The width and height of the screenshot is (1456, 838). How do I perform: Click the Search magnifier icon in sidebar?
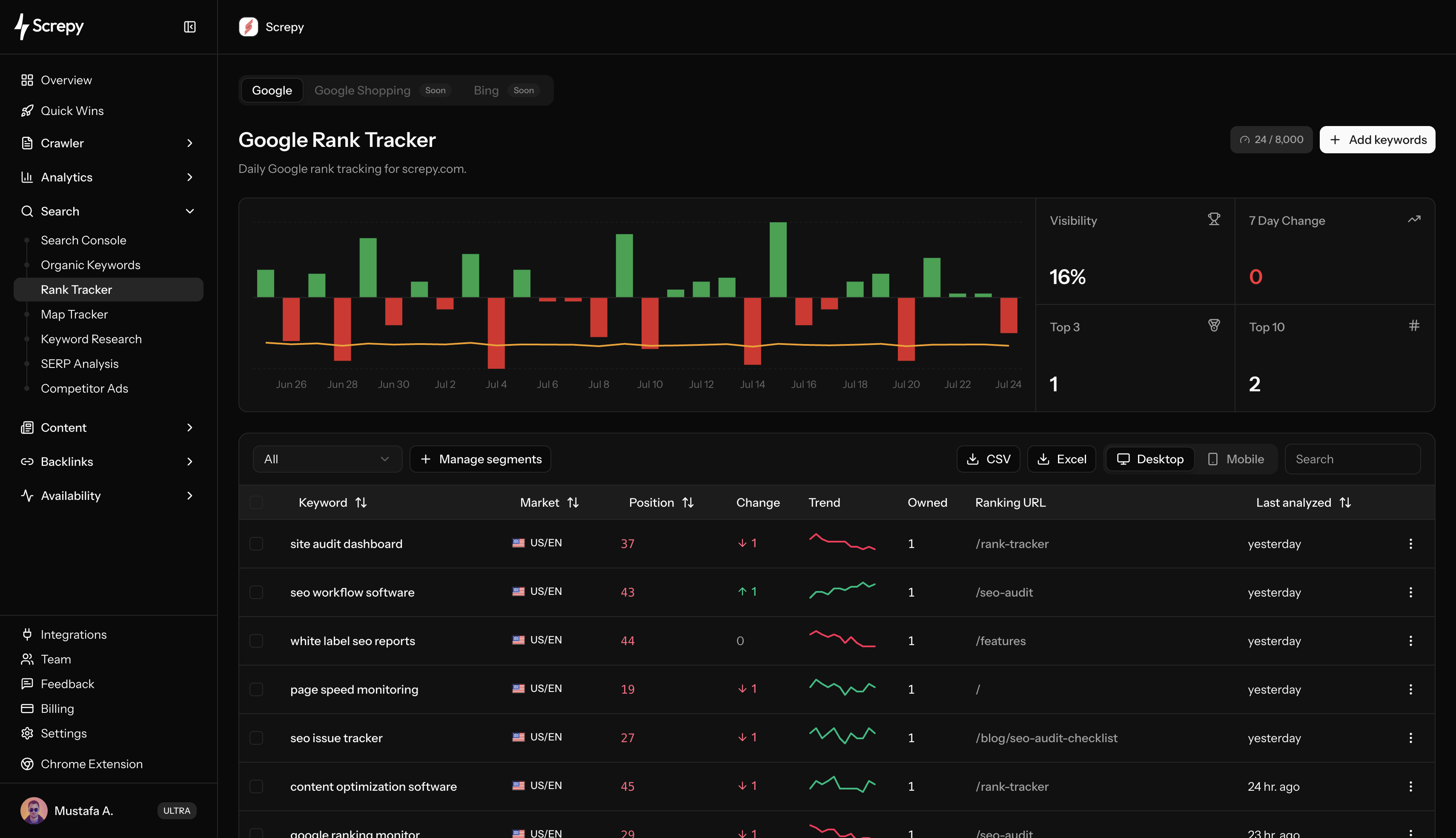point(27,211)
